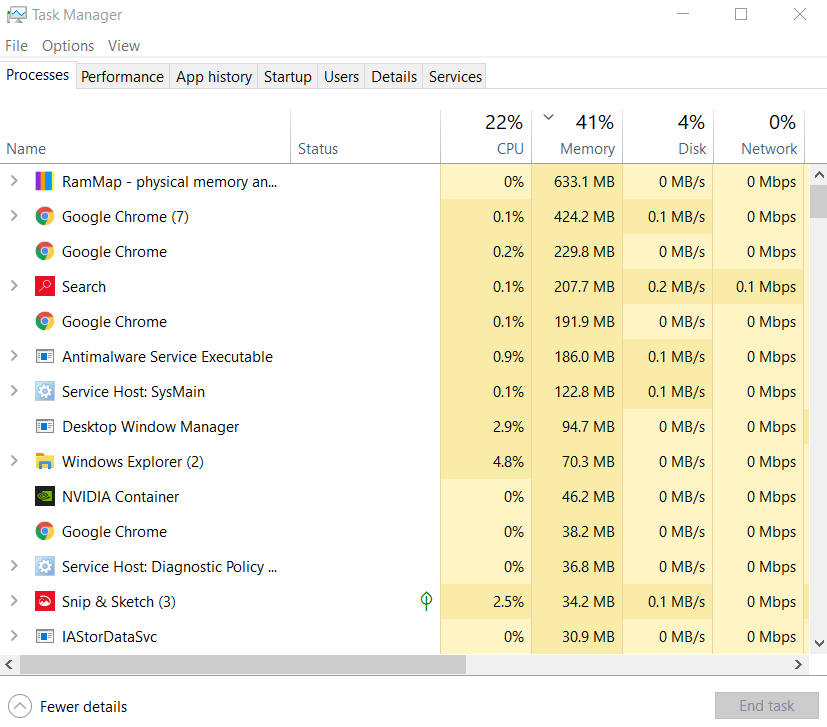This screenshot has height=727, width=827.
Task: Click the Snip & Sketch app icon
Action: (x=44, y=601)
